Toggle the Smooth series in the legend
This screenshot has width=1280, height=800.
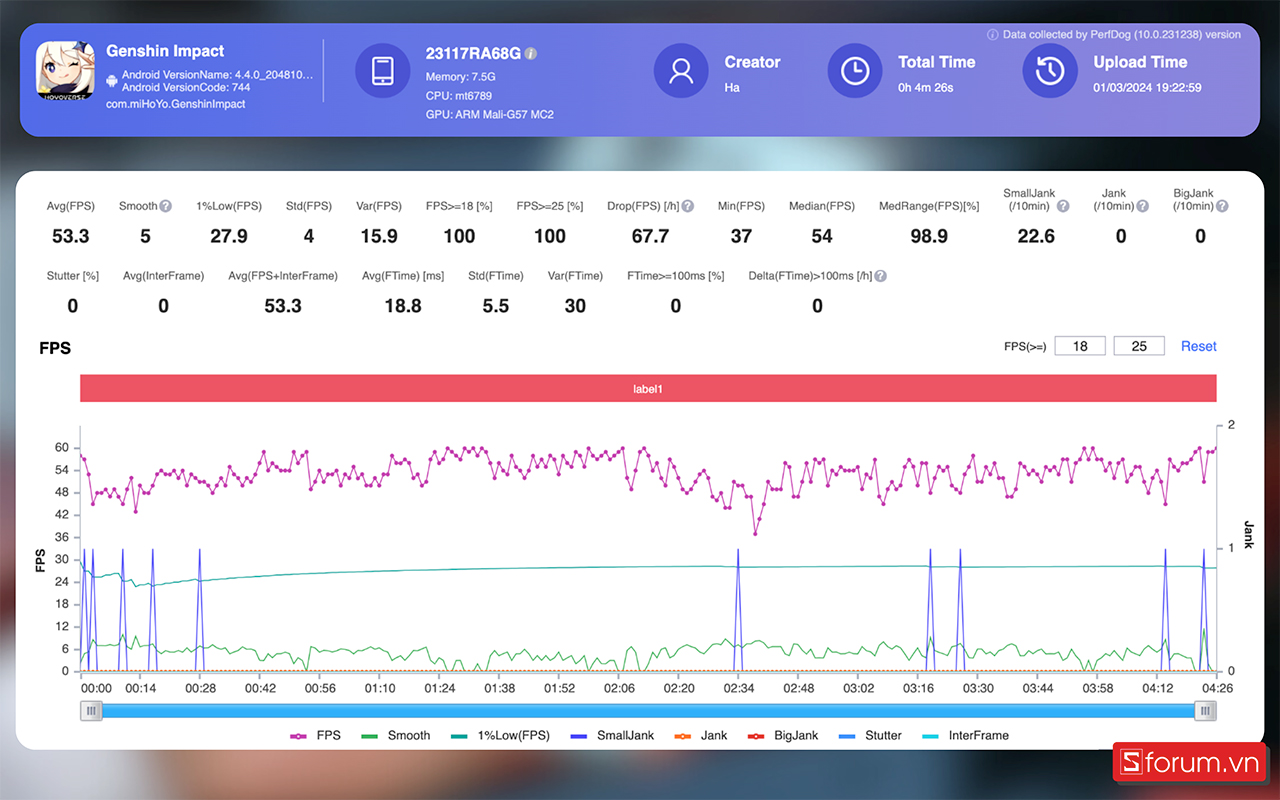[395, 735]
